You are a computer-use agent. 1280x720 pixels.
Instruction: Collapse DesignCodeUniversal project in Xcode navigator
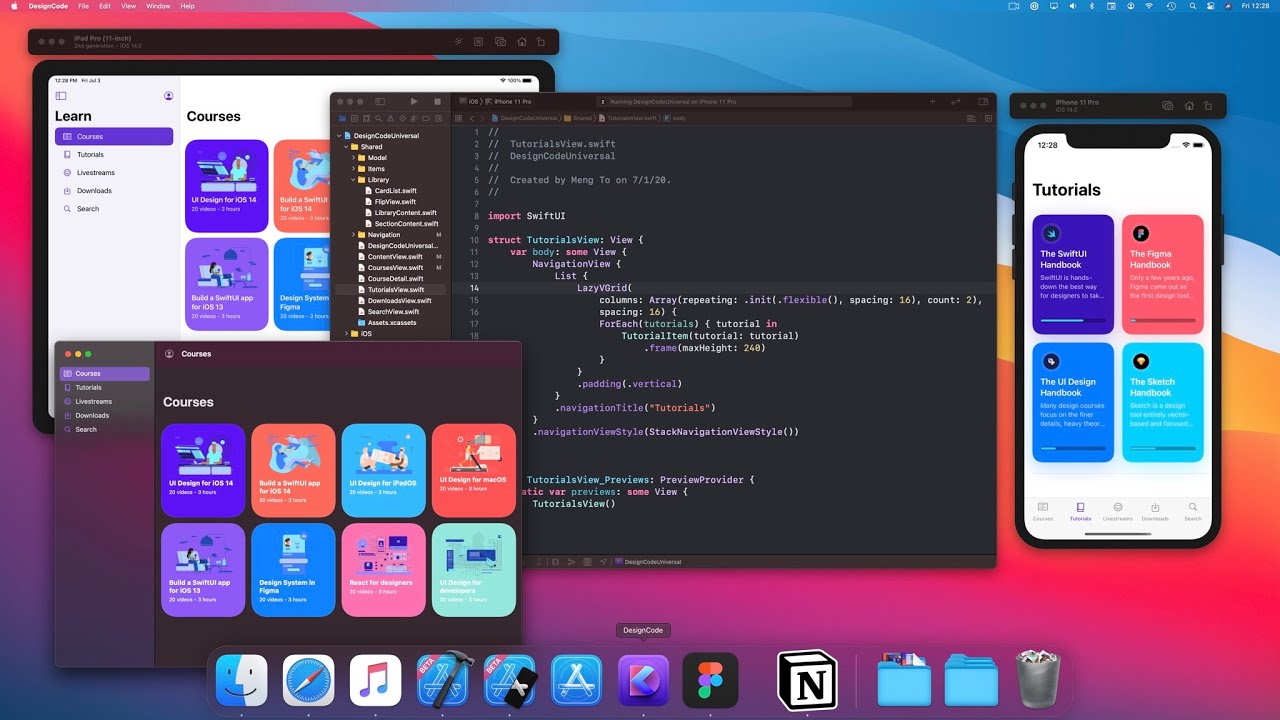(339, 135)
